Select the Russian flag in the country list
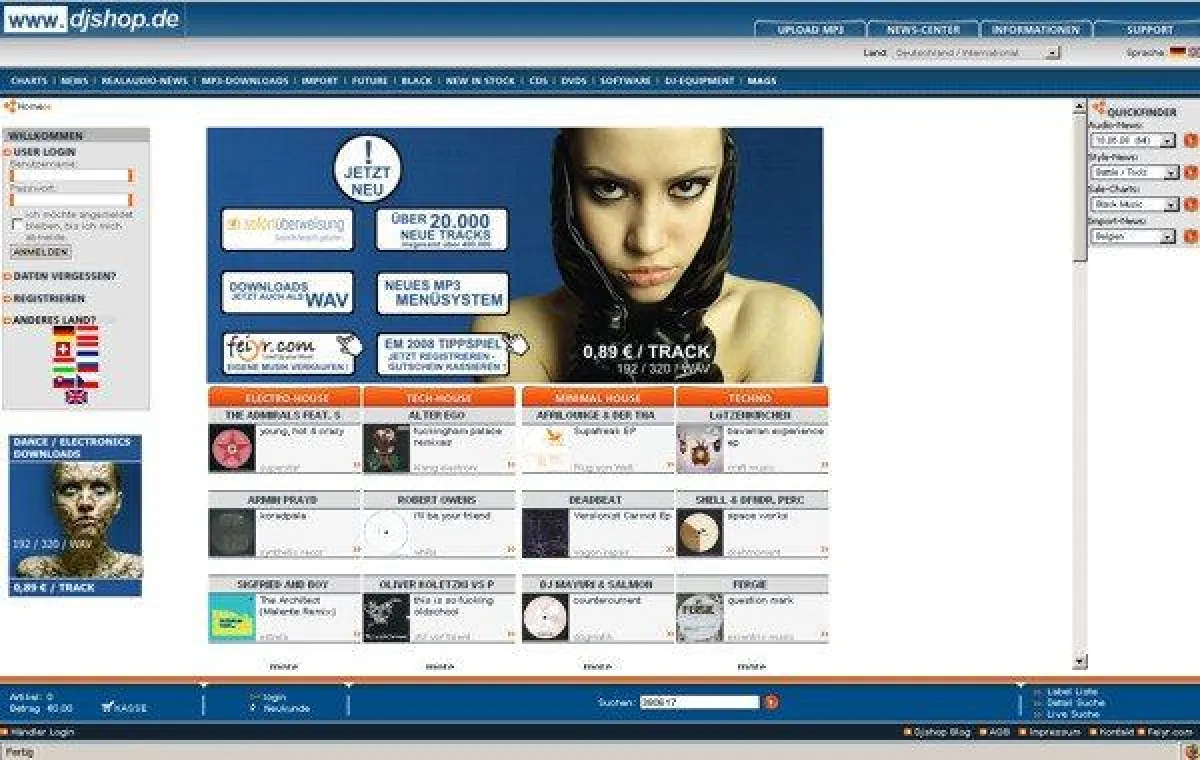Viewport: 1200px width, 760px height. [87, 366]
